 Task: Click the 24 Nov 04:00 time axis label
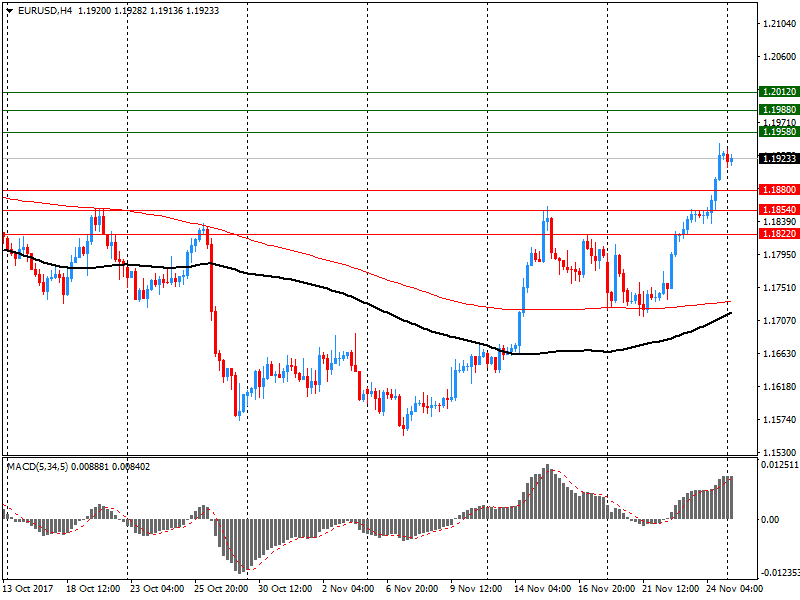(735, 589)
